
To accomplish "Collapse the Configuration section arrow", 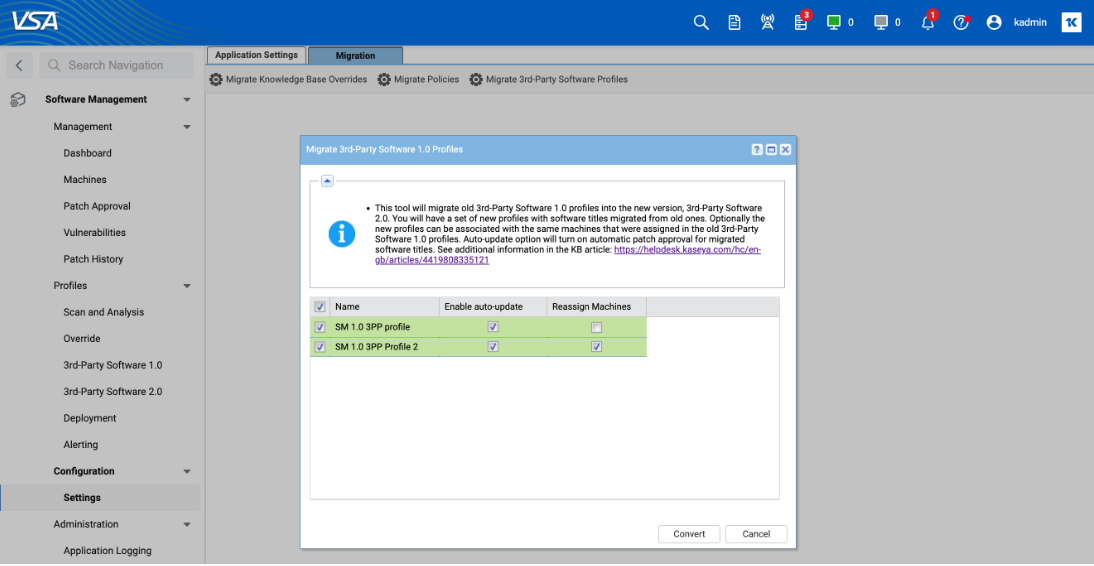I will pos(186,472).
